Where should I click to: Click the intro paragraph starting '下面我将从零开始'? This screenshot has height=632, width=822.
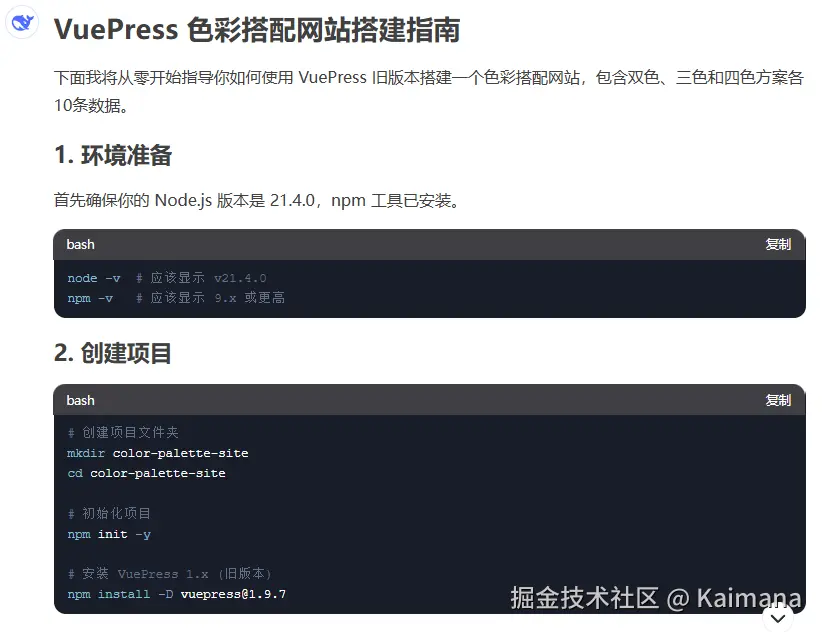pos(429,91)
